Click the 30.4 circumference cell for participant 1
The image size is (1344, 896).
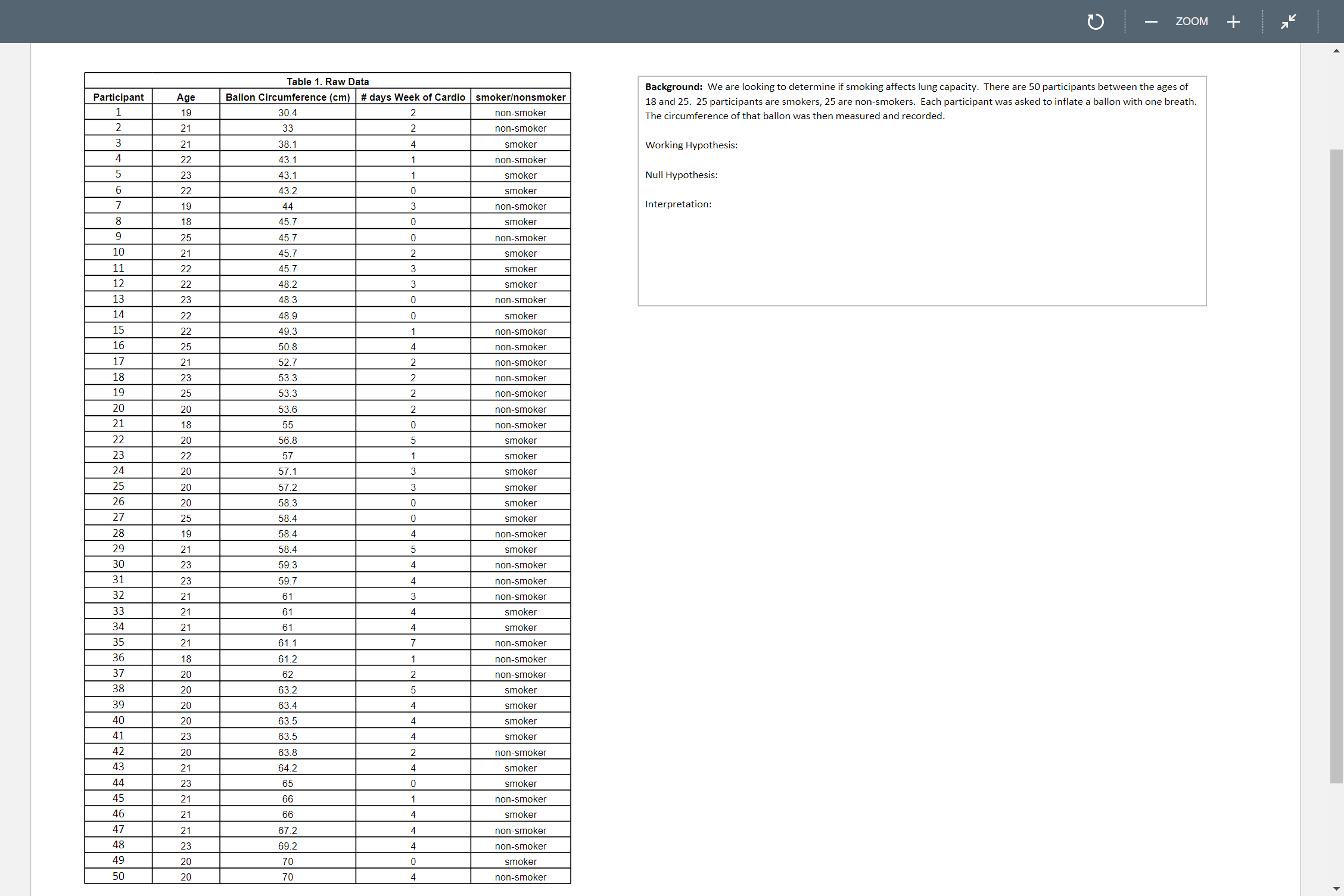click(288, 113)
